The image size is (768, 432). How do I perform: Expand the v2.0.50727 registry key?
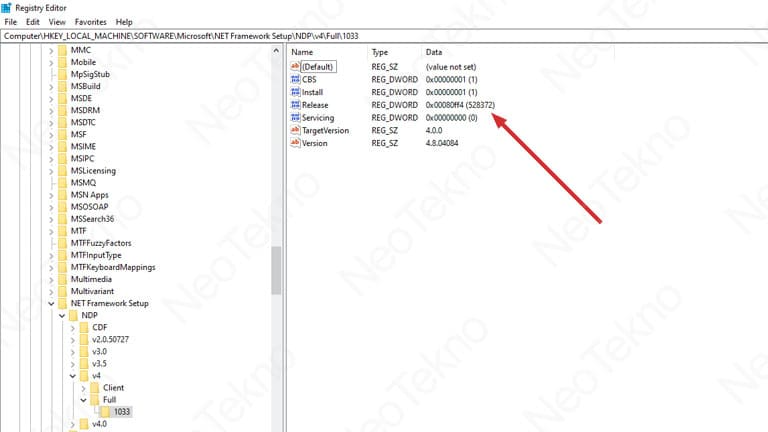[72, 339]
